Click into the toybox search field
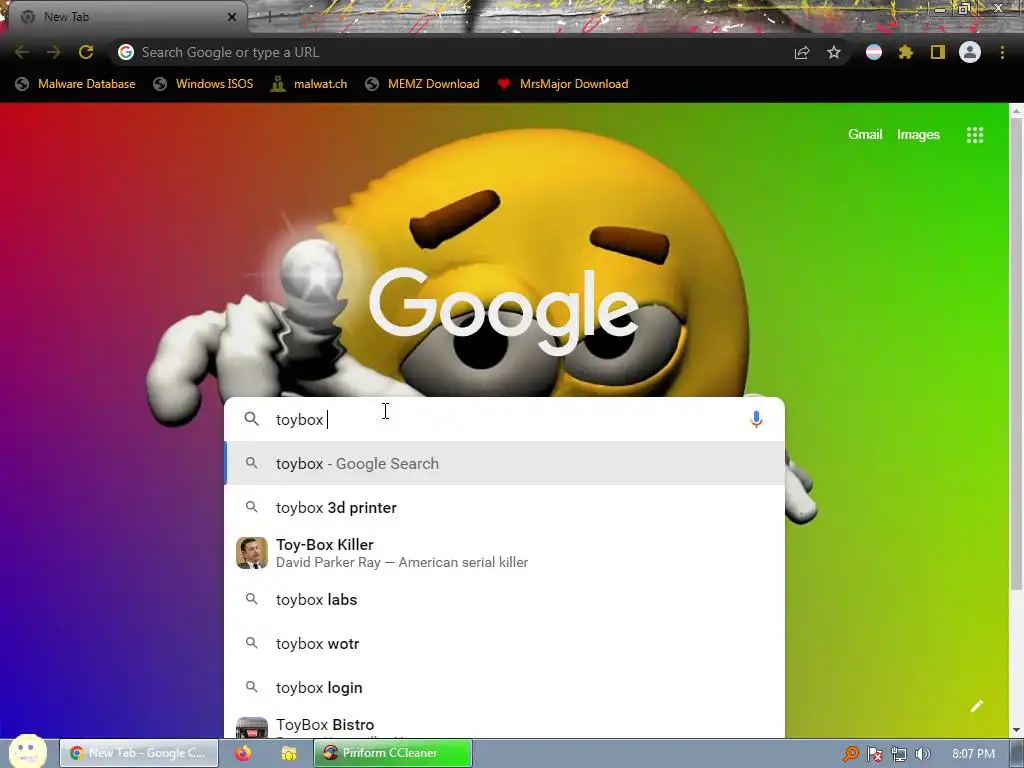This screenshot has height=768, width=1024. 504,419
